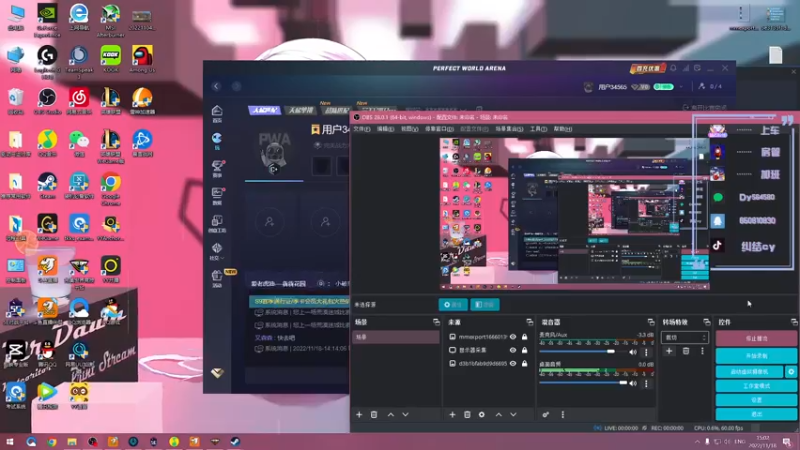Viewport: 800px width, 450px height.
Task: Pop out the Sources dock panel
Action: pyautogui.click(x=530, y=322)
